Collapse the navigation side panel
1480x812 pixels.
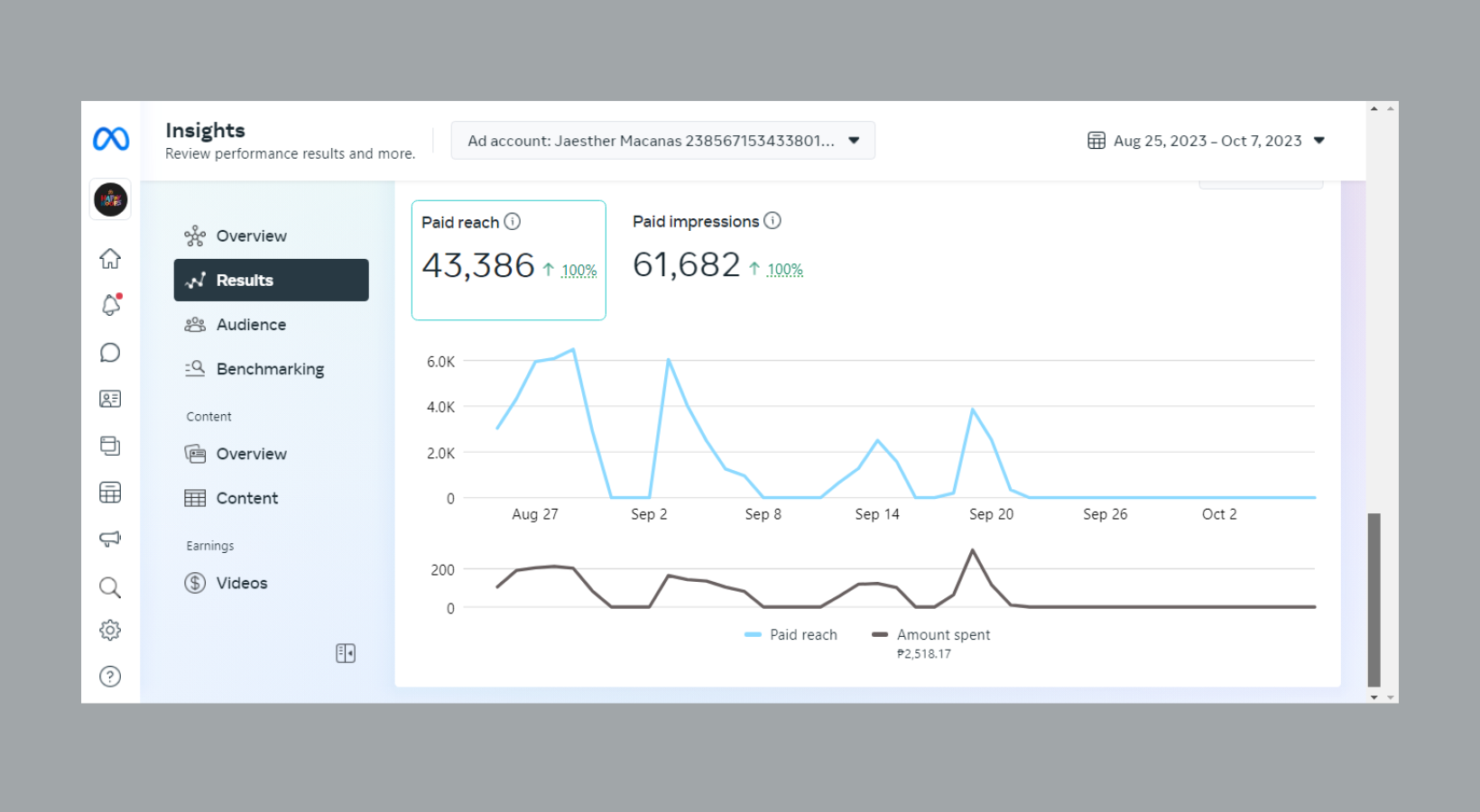point(346,653)
